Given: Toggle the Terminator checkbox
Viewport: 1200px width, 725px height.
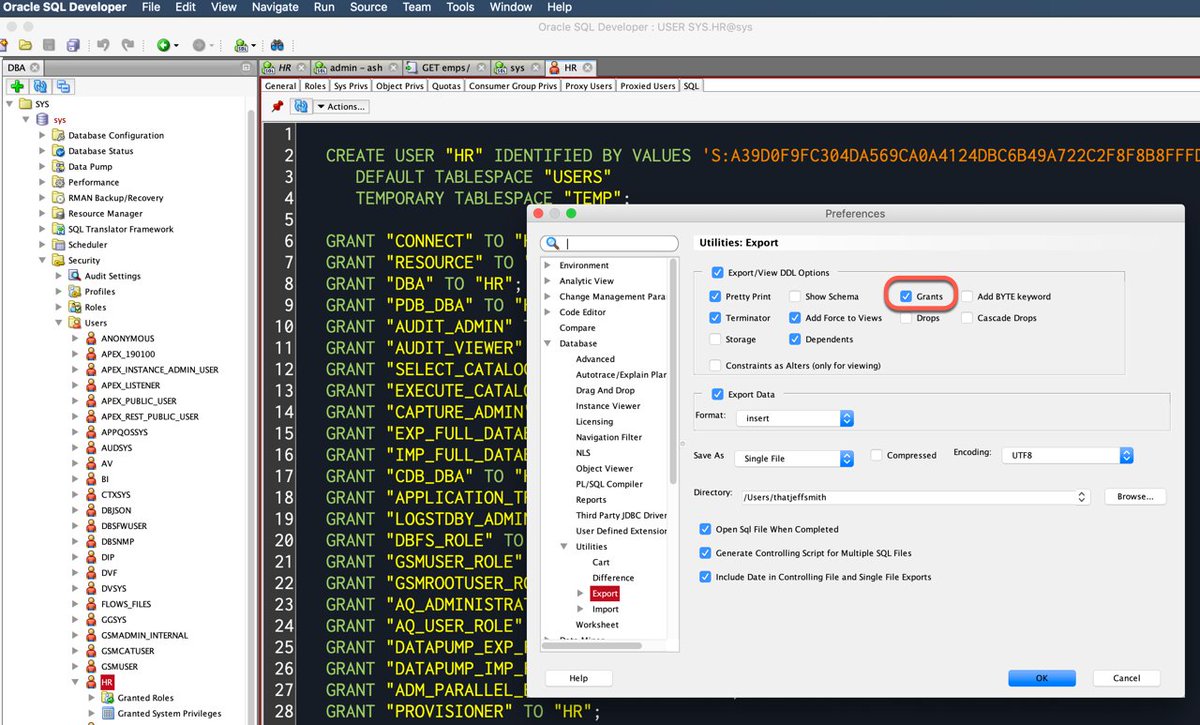Looking at the screenshot, I should pyautogui.click(x=715, y=318).
